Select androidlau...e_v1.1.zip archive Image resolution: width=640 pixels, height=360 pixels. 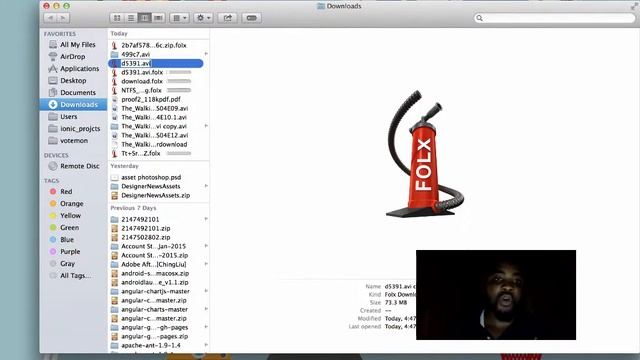[154, 282]
